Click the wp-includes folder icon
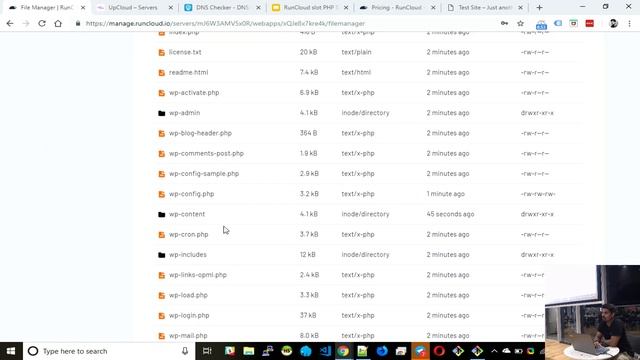 pyautogui.click(x=162, y=255)
